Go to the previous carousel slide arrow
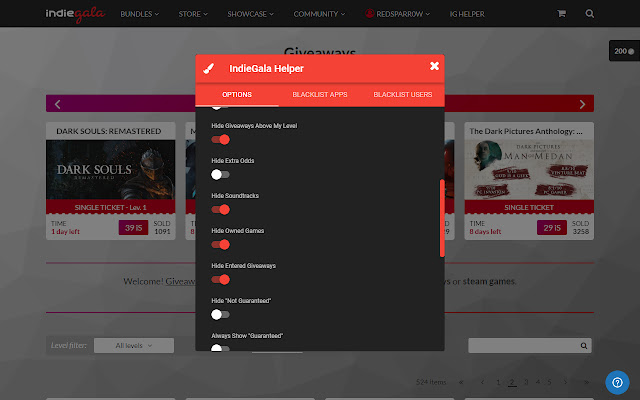The width and height of the screenshot is (640, 400). tap(58, 104)
